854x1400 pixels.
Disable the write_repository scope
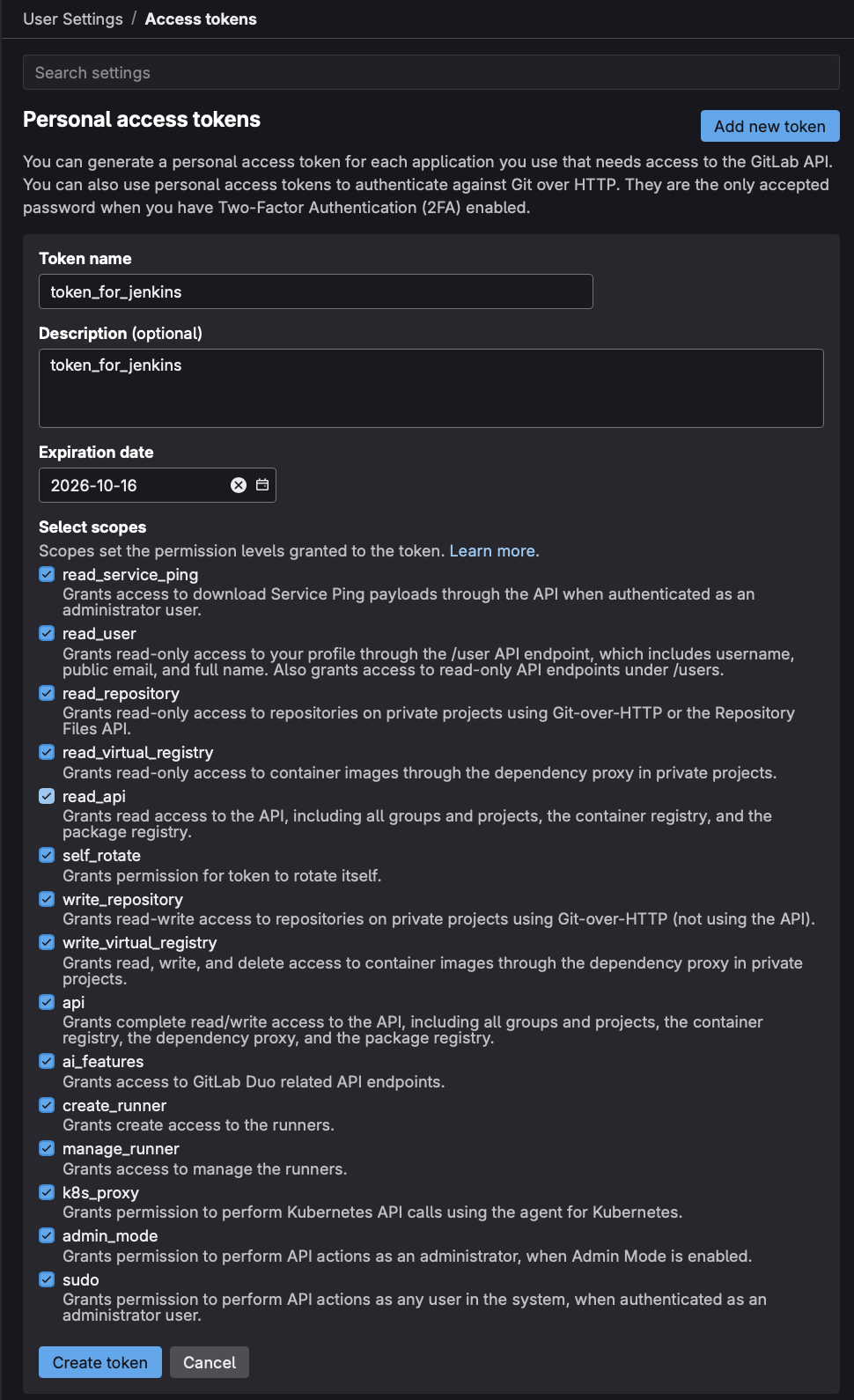pos(47,899)
